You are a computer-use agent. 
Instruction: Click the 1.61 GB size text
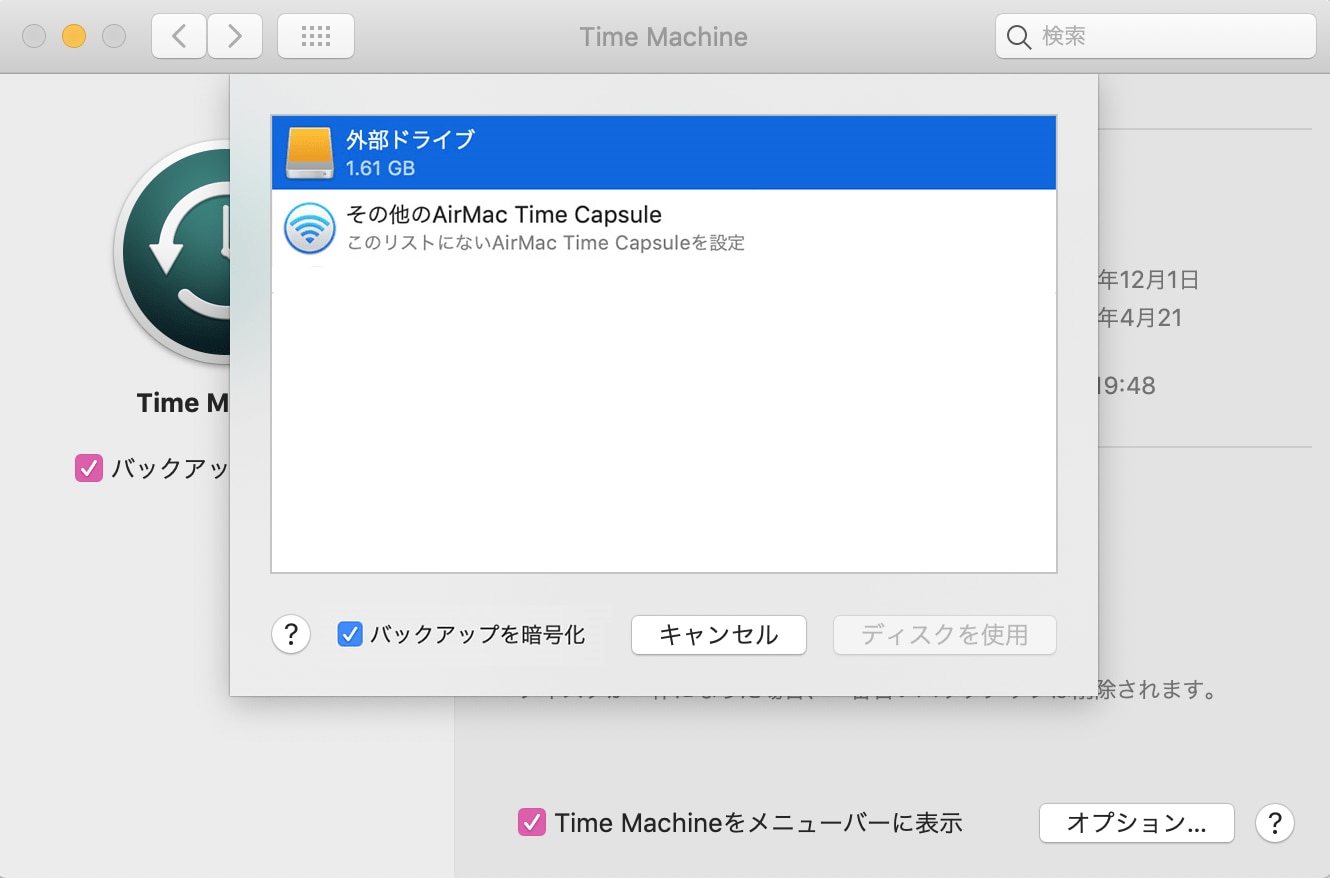point(380,168)
